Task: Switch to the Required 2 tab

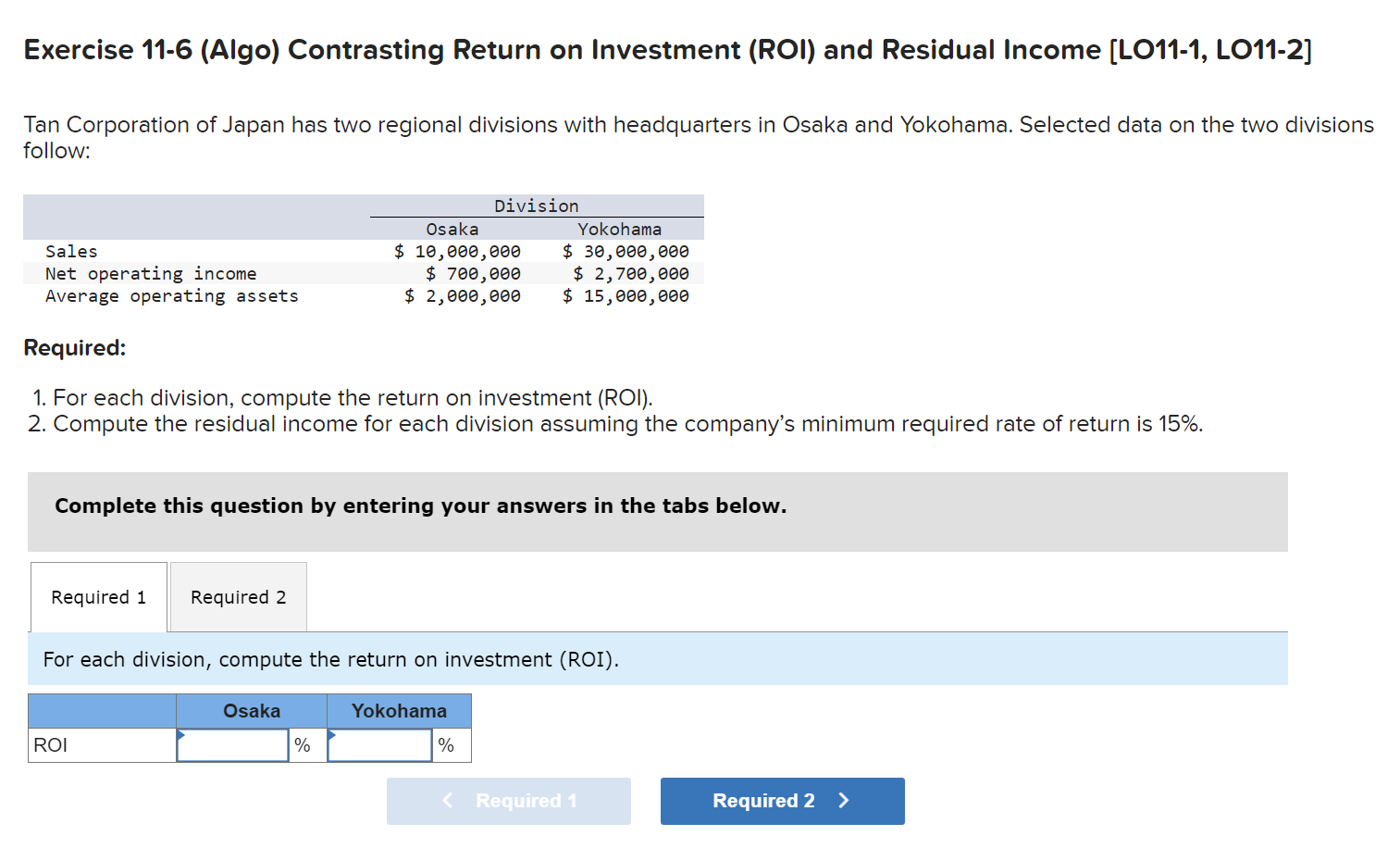Action: pyautogui.click(x=239, y=597)
